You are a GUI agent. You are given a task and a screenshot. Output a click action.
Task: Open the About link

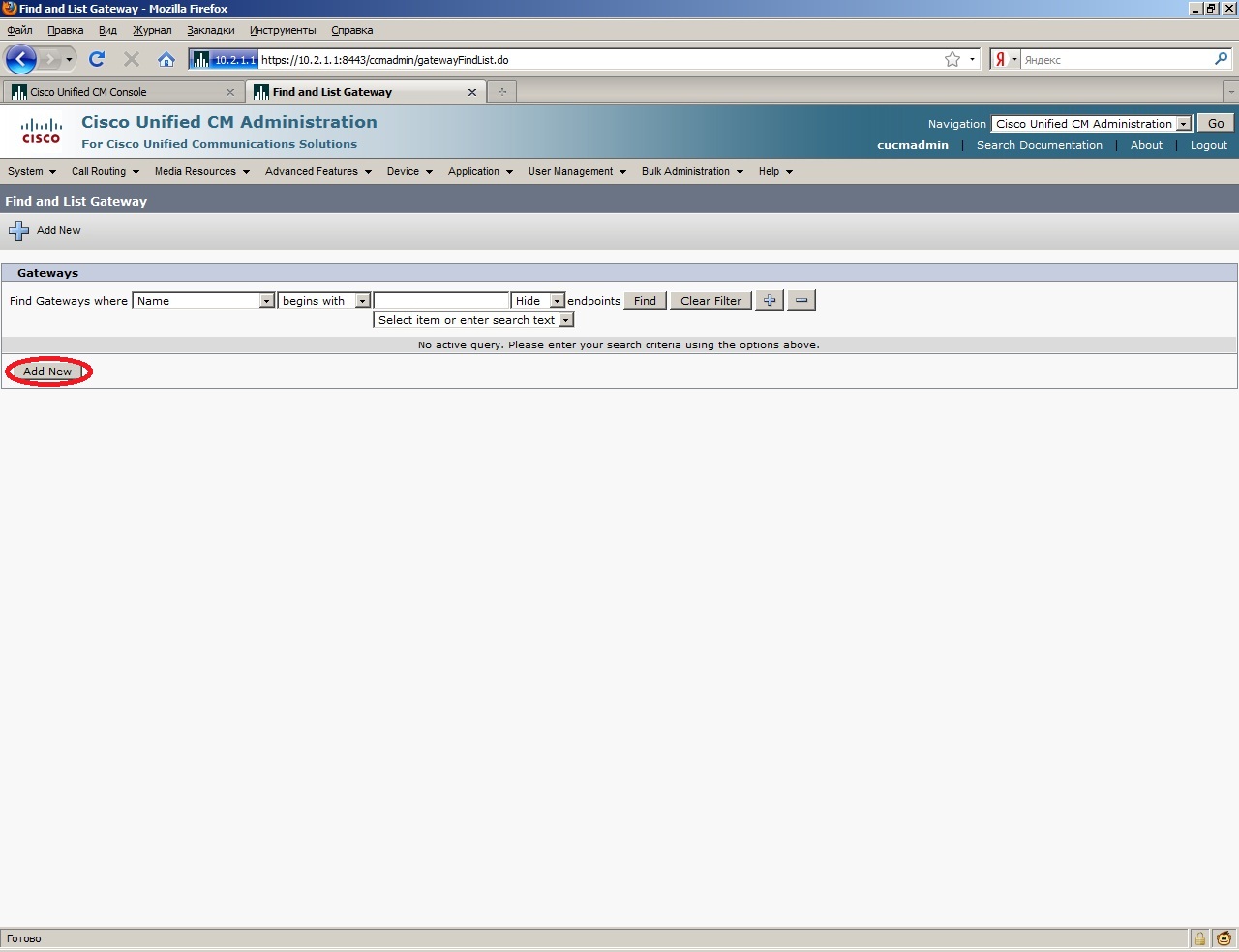click(1146, 145)
